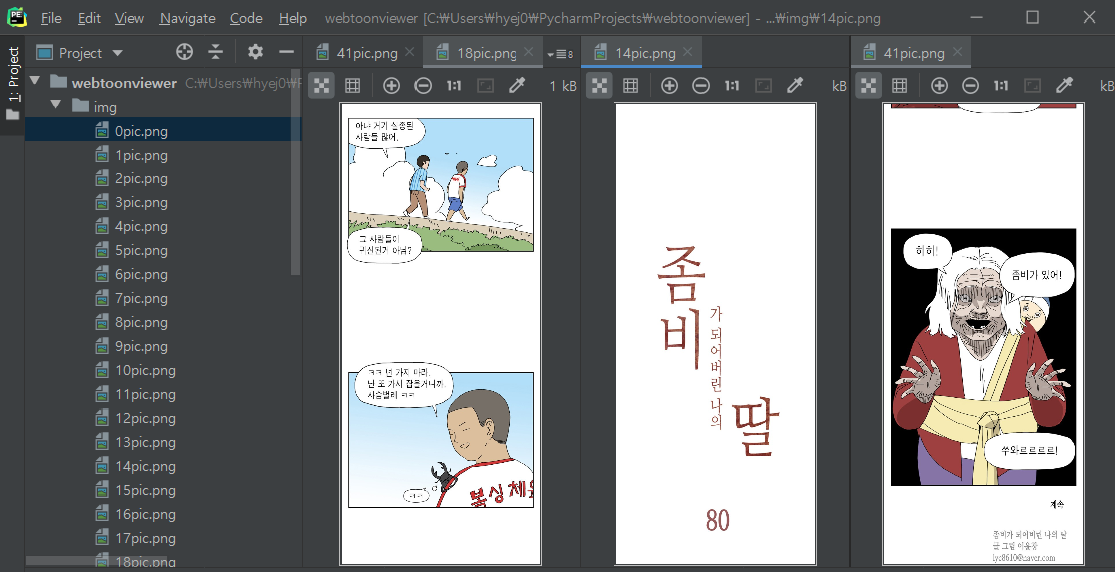Open the Help menu
Viewport: 1115px width, 572px height.
click(292, 18)
